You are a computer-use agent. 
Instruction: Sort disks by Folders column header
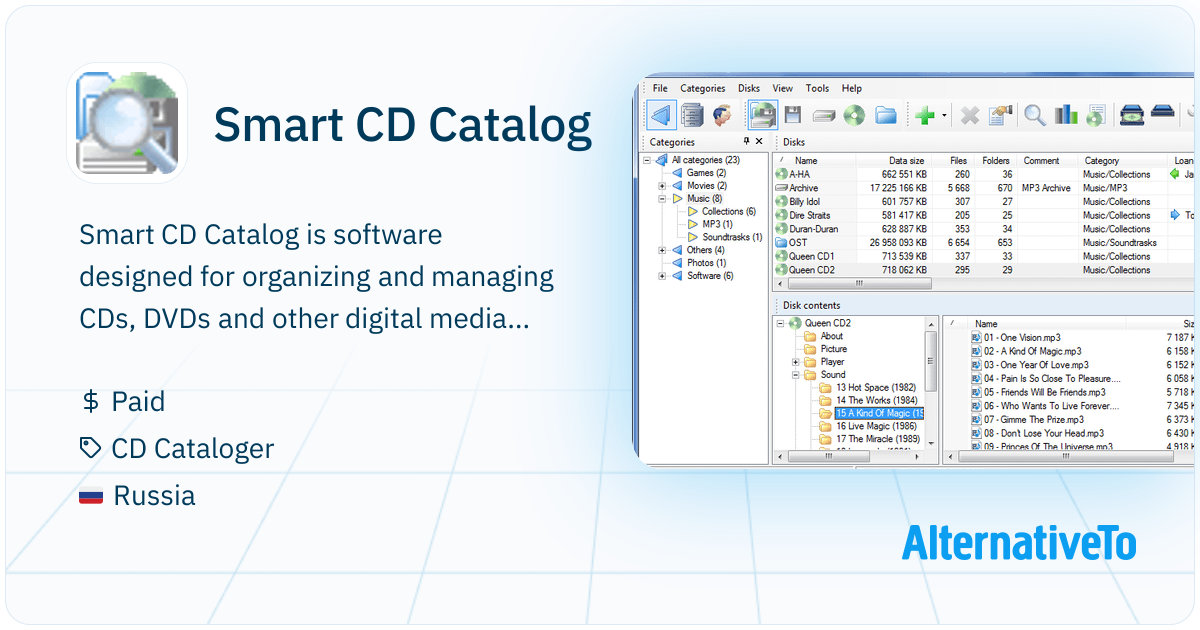997,160
